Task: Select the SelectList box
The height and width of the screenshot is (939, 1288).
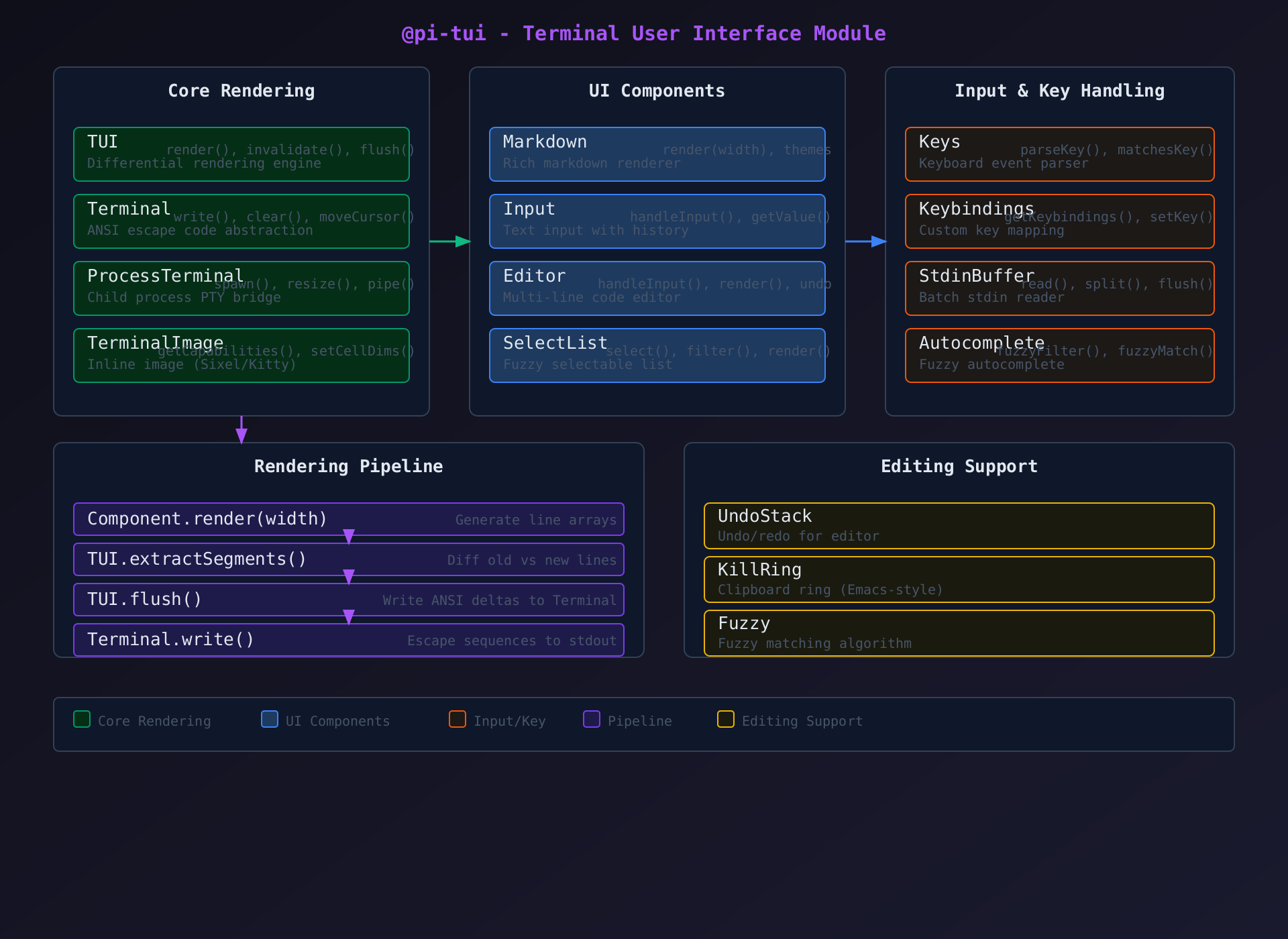Action: pyautogui.click(x=657, y=355)
